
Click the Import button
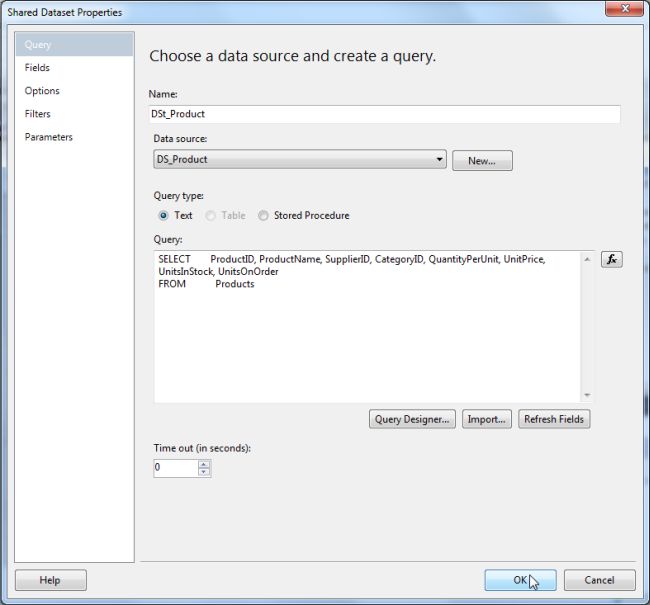tap(487, 419)
